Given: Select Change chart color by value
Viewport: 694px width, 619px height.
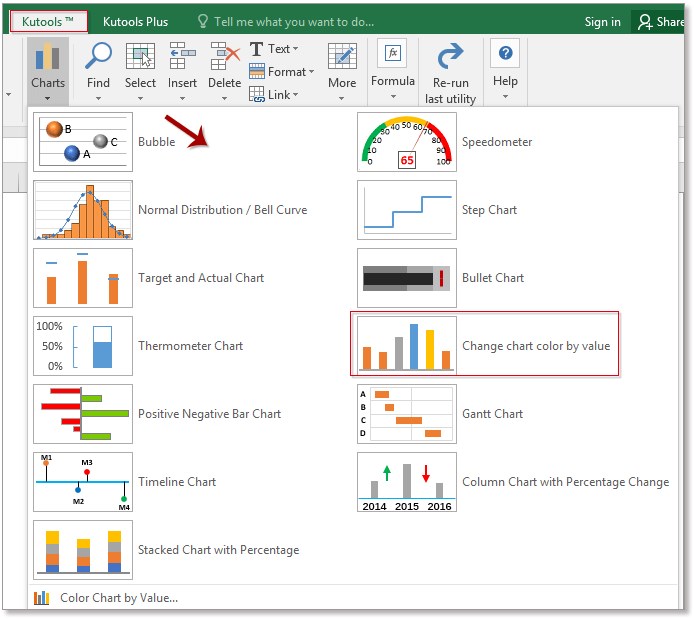Looking at the screenshot, I should click(x=485, y=344).
